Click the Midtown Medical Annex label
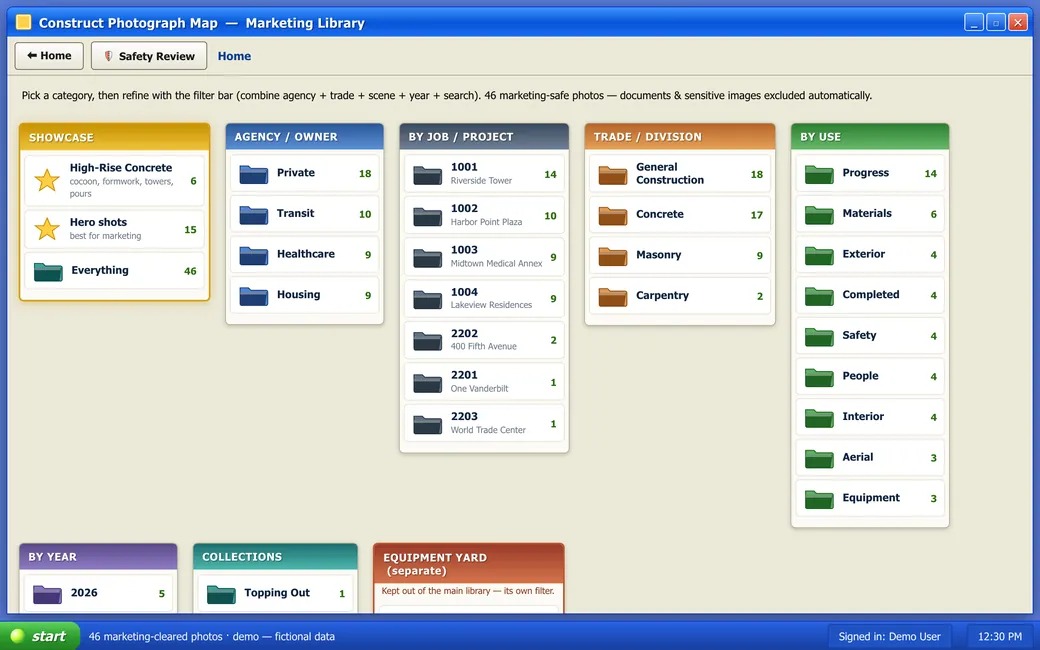The height and width of the screenshot is (650, 1040). 496,263
